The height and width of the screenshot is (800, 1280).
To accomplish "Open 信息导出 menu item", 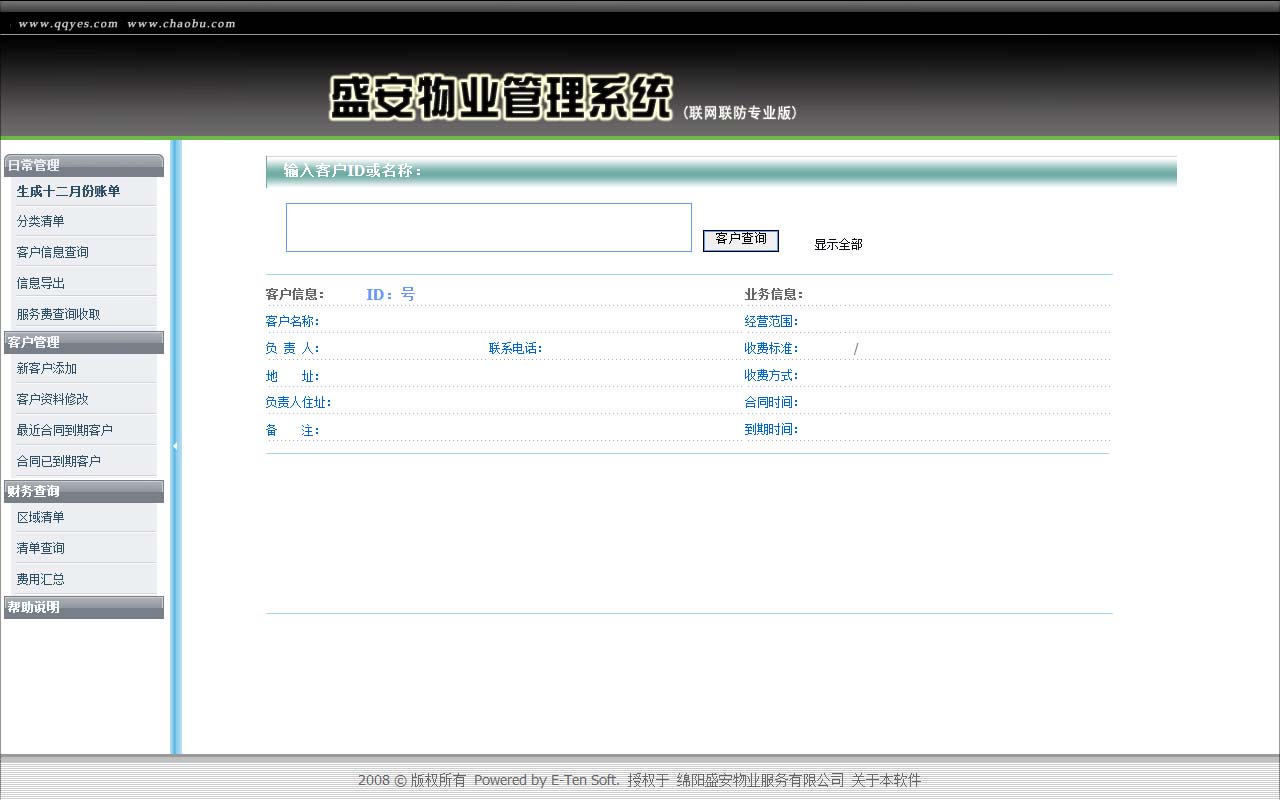I will [x=41, y=283].
